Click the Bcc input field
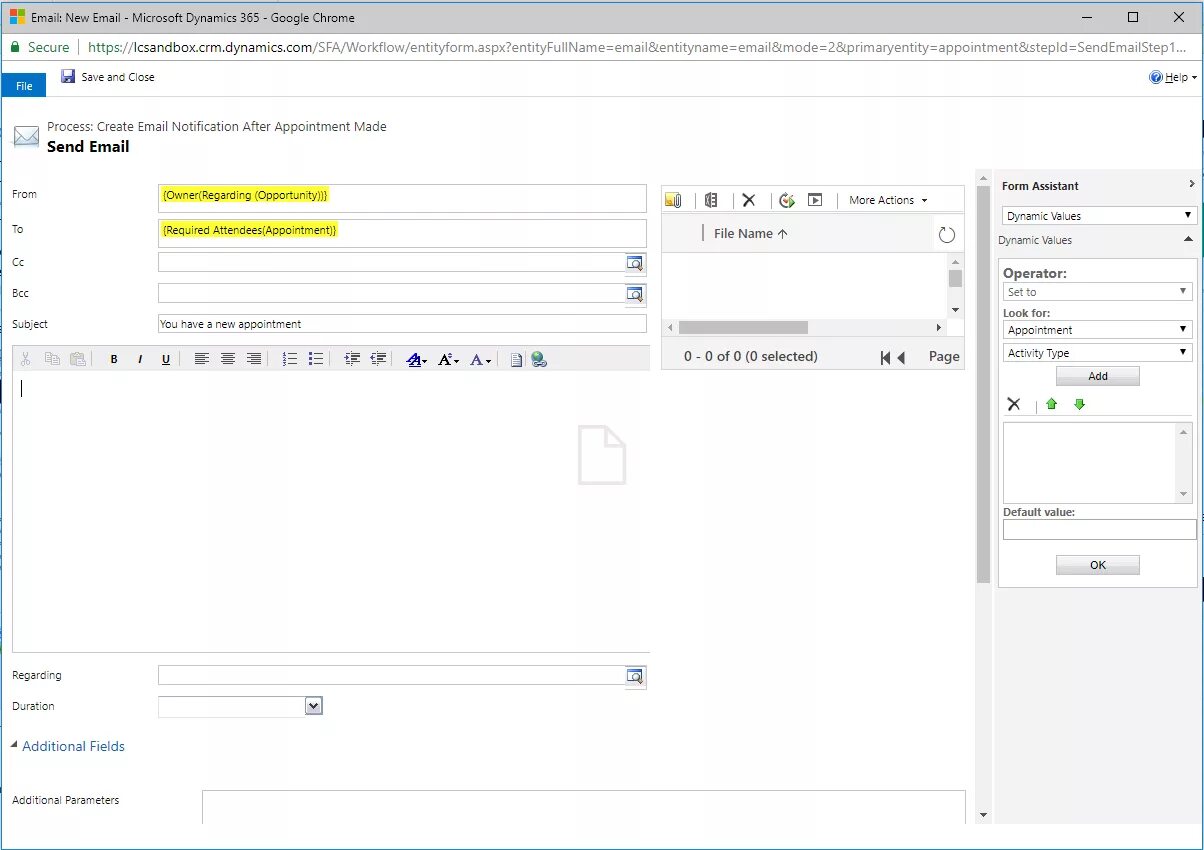Screen dimensions: 1204x850 click(x=391, y=294)
